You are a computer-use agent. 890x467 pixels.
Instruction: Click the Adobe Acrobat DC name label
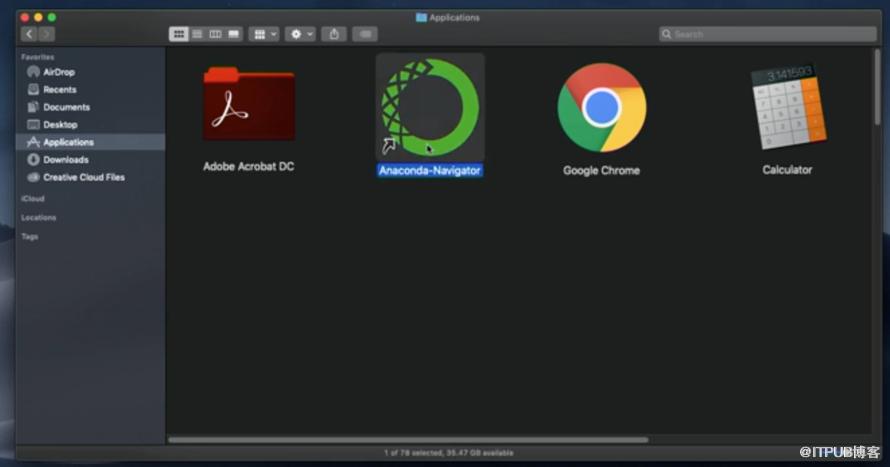tap(249, 166)
